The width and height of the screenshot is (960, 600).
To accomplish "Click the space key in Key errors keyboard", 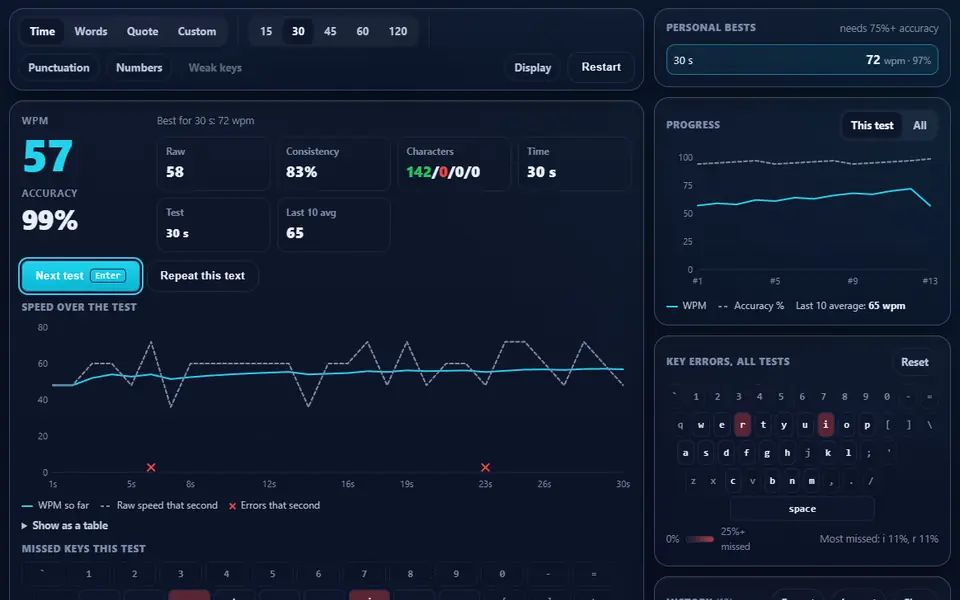I will pyautogui.click(x=802, y=509).
